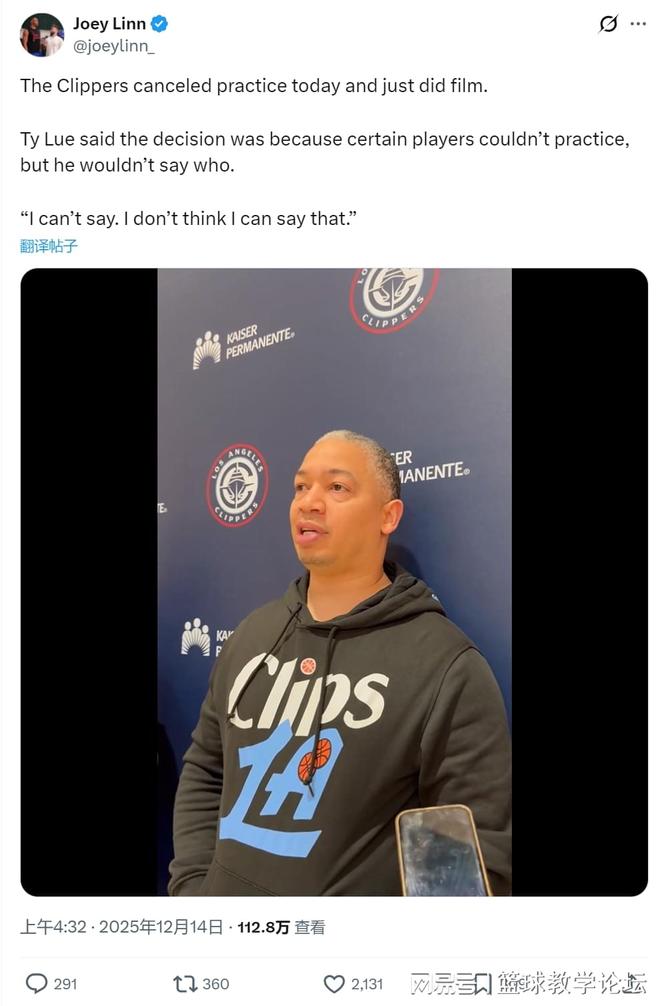Click the 2,131 likes count
660x1006 pixels.
point(367,984)
